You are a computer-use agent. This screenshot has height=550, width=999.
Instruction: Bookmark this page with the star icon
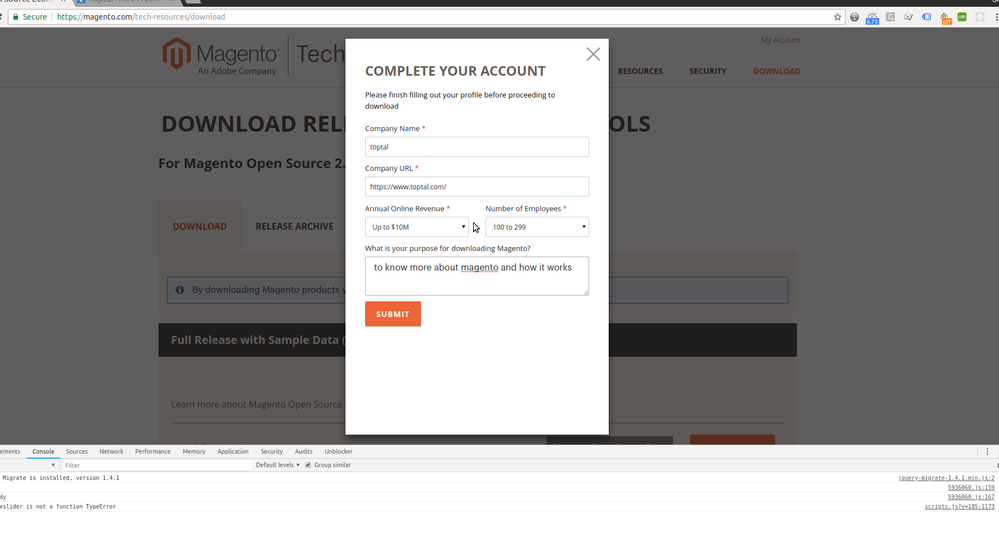(x=838, y=17)
